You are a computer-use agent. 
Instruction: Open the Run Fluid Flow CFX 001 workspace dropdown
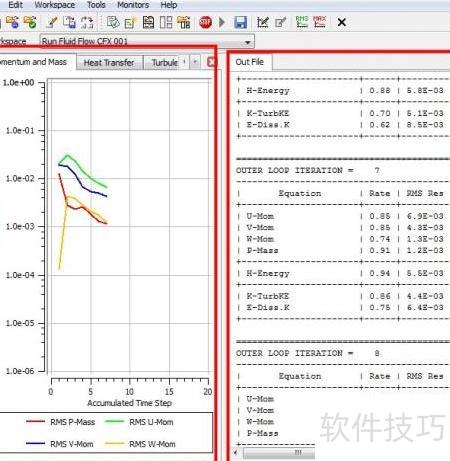click(x=147, y=42)
